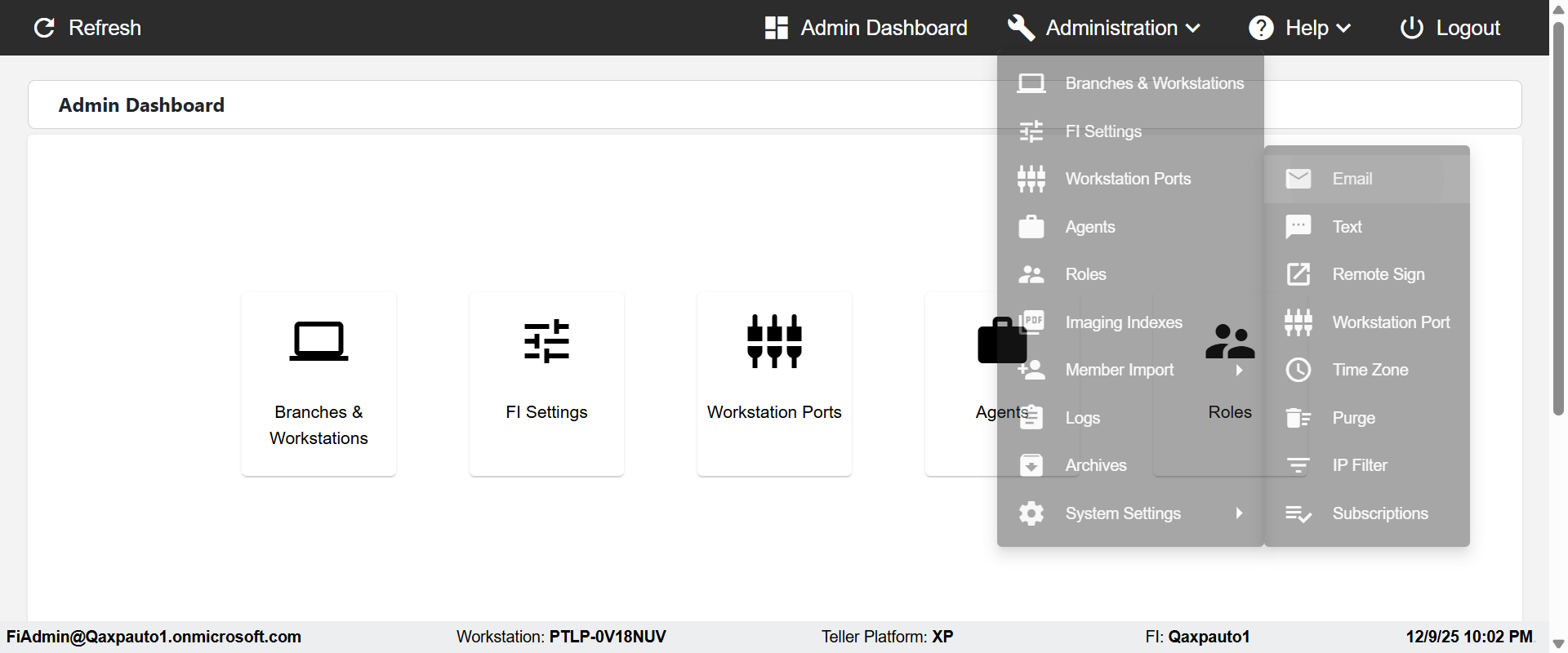Open the FI Settings dashboard card

coord(546,384)
